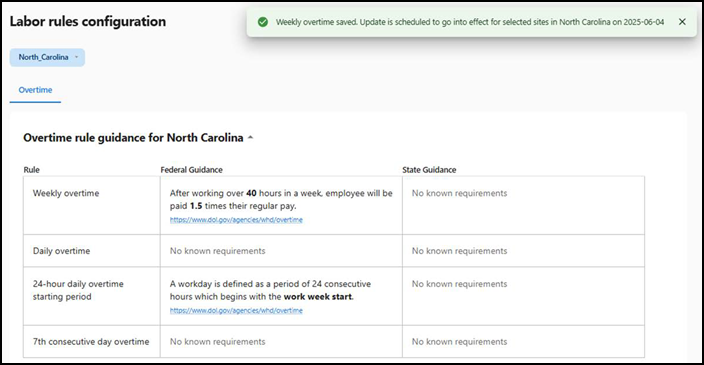Open the DOL overtime link under Weekly overtime
Screen dimensions: 704x365
[236, 220]
